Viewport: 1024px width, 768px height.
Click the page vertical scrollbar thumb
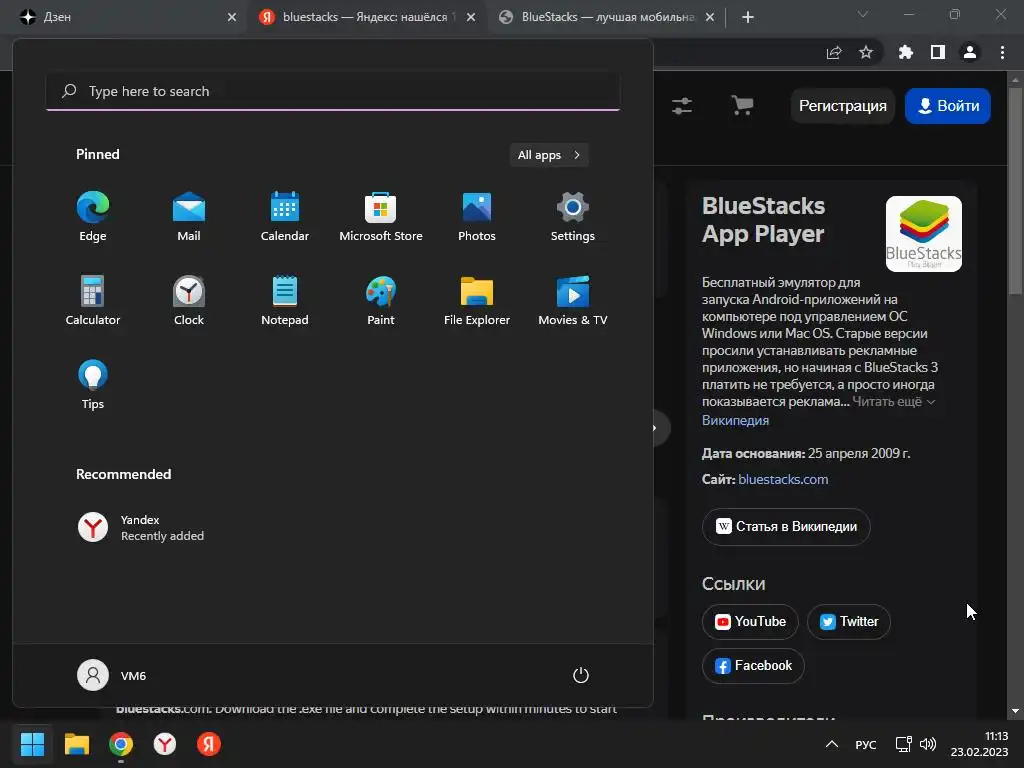click(x=1015, y=189)
